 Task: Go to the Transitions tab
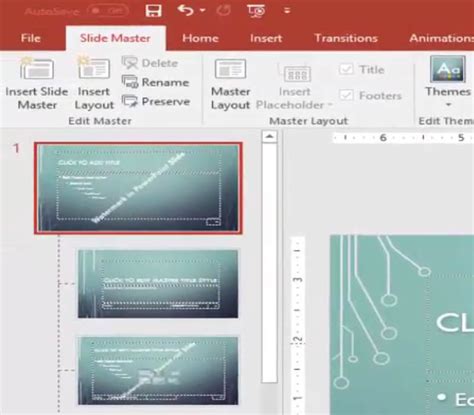(346, 38)
